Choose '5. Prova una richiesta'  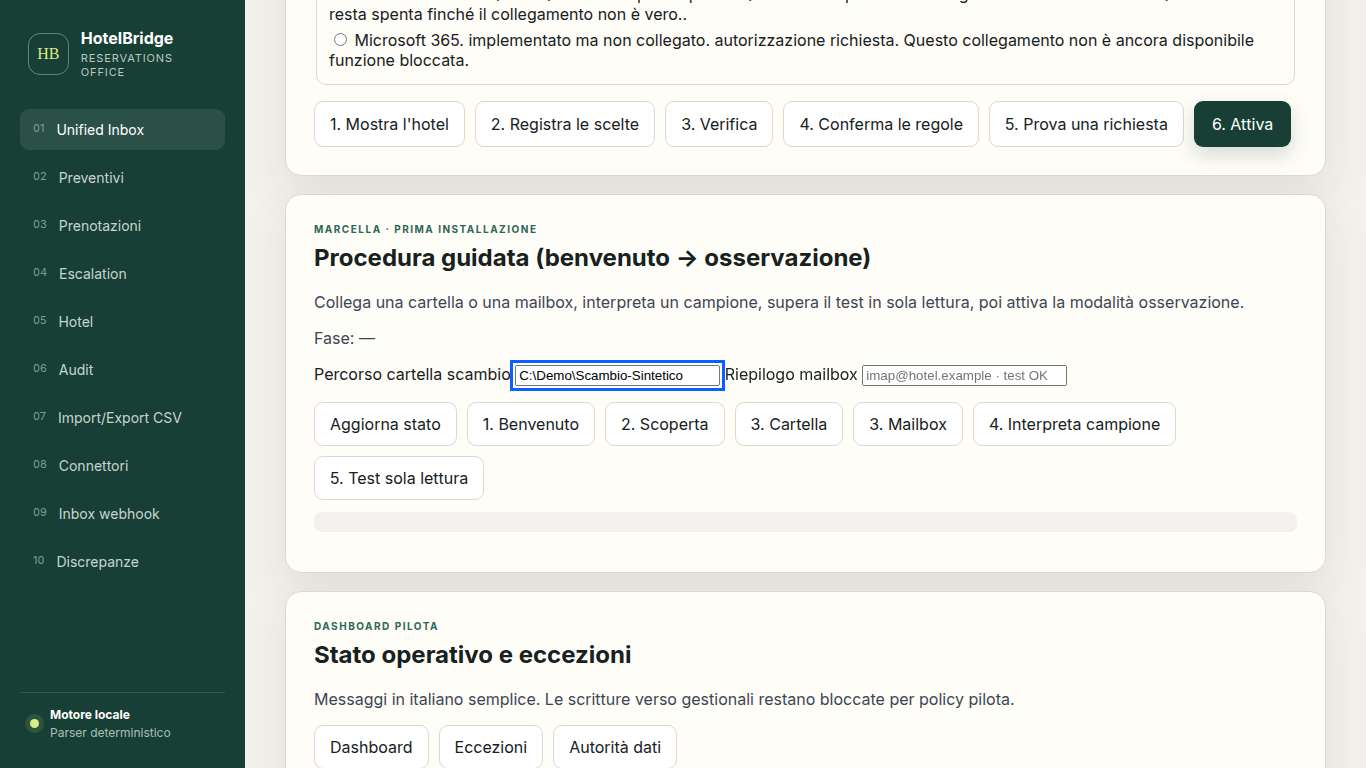click(x=1086, y=125)
